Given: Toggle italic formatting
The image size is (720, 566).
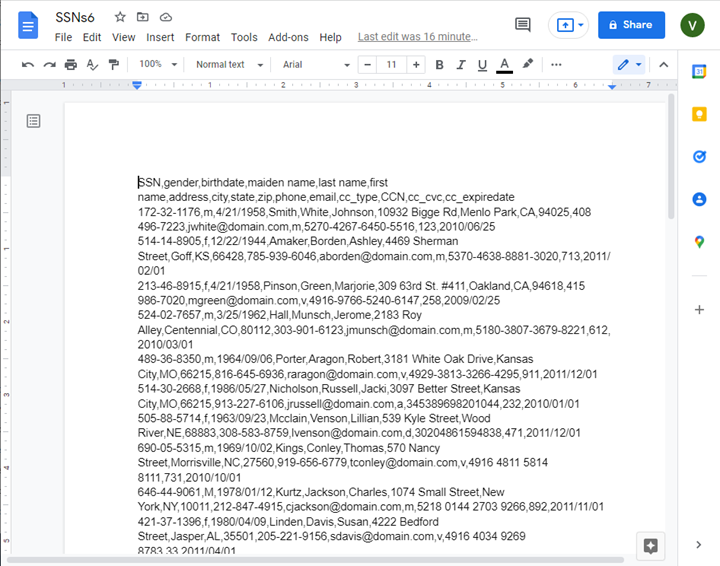Looking at the screenshot, I should pyautogui.click(x=460, y=65).
